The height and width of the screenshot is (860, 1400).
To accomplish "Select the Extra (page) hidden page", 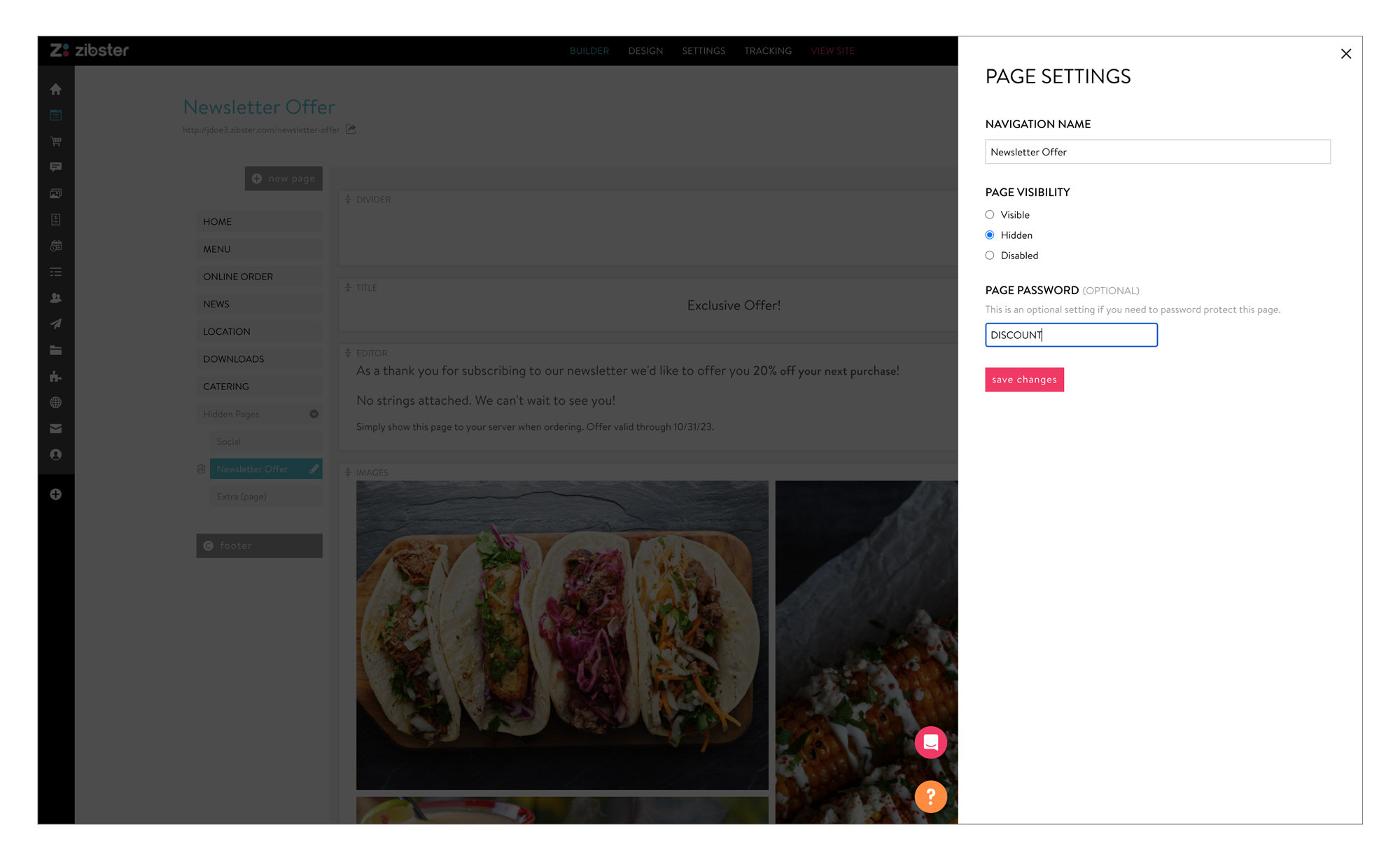I will [266, 497].
